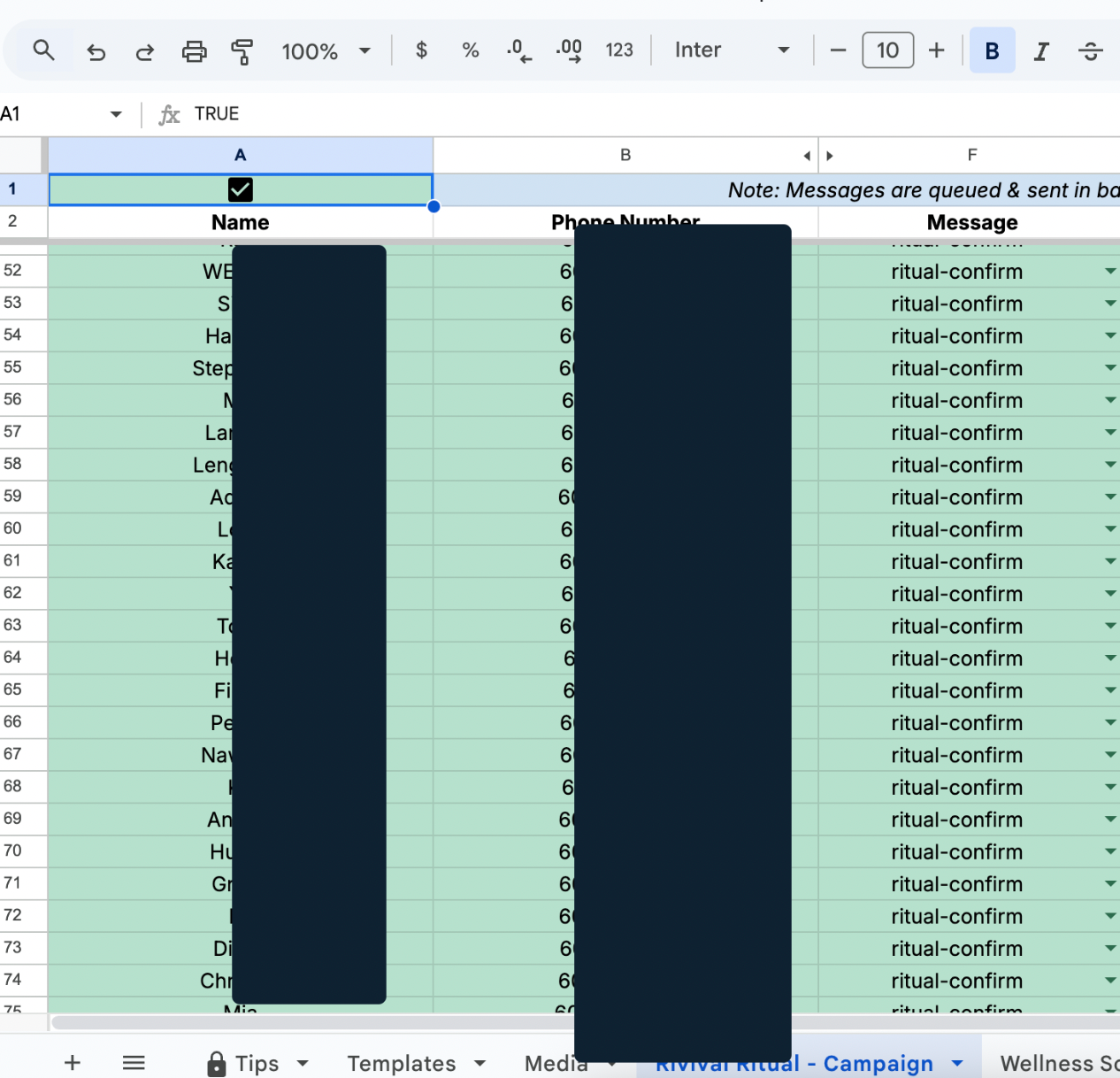Image resolution: width=1120 pixels, height=1078 pixels.
Task: Increase font size with plus button
Action: [x=936, y=50]
